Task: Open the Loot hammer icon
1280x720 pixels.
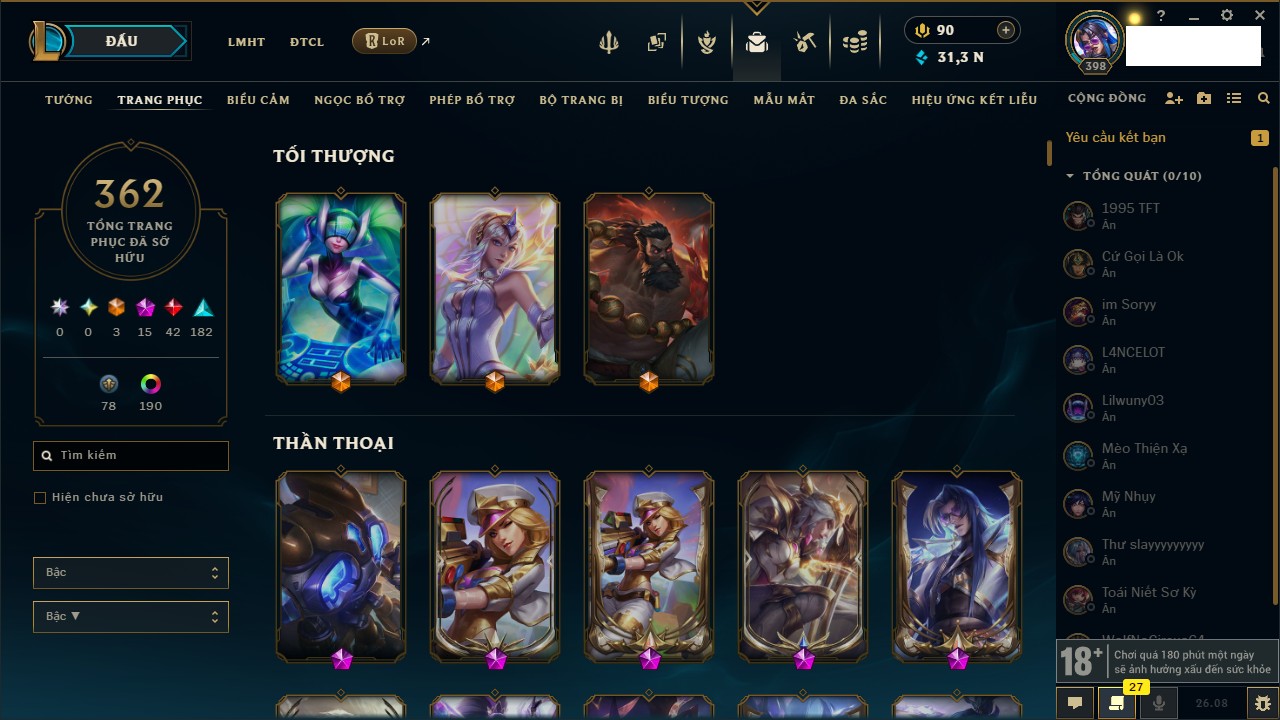Action: point(805,42)
